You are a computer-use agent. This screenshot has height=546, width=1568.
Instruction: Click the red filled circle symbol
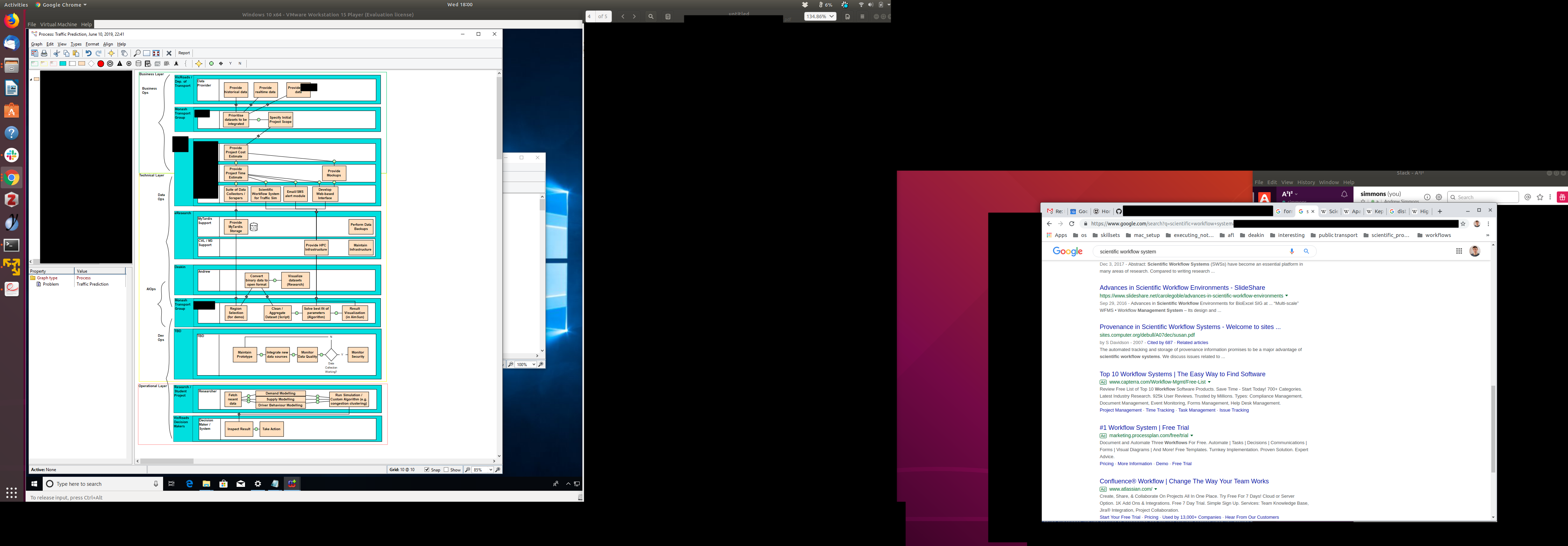(x=100, y=63)
